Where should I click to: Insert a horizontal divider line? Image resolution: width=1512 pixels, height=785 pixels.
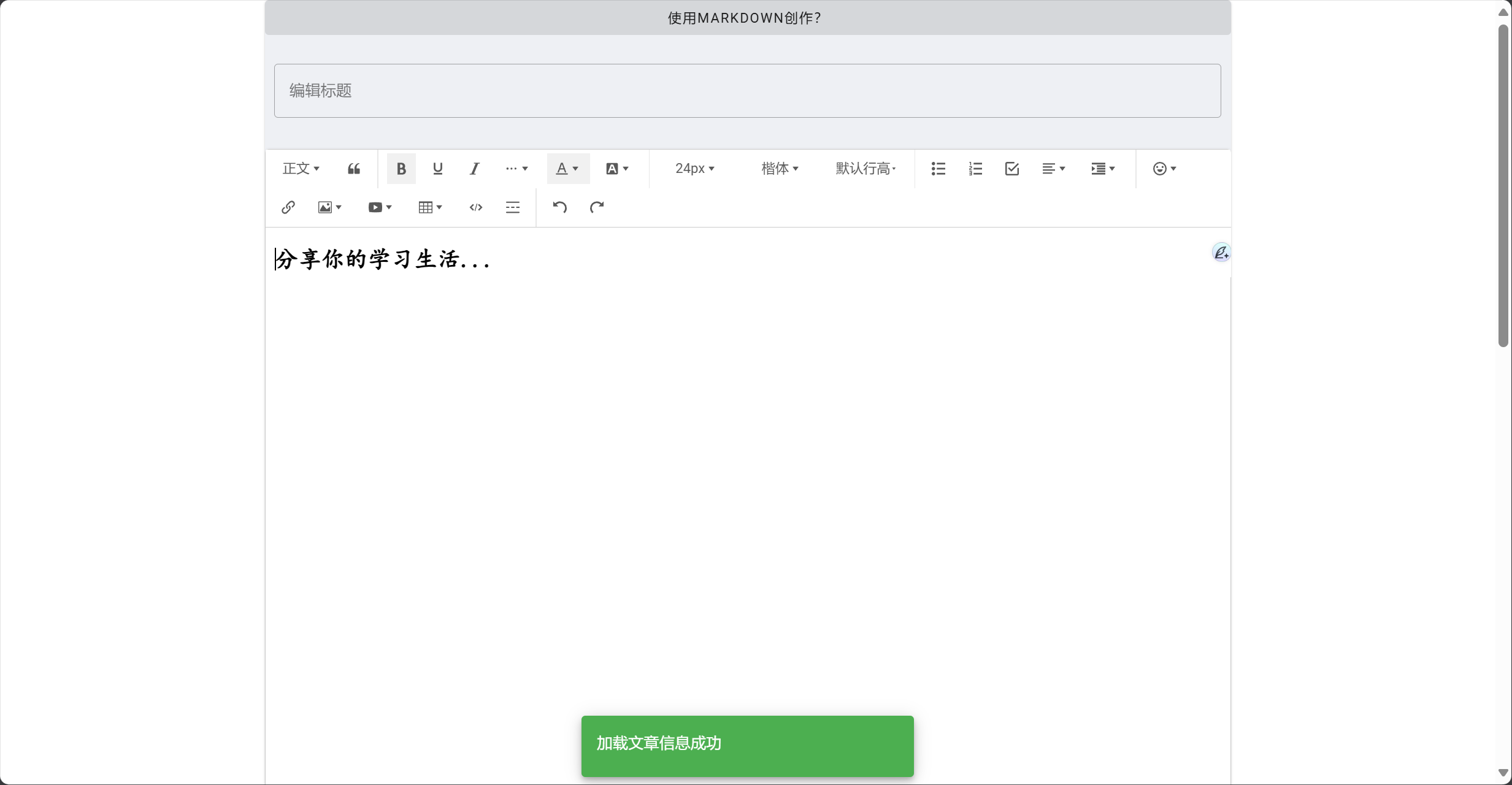point(513,207)
